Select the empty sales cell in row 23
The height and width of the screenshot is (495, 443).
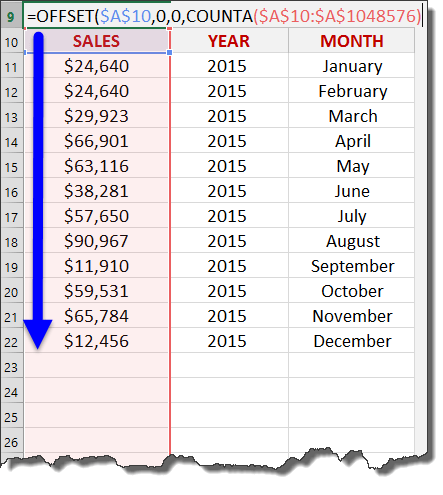[x=97, y=366]
